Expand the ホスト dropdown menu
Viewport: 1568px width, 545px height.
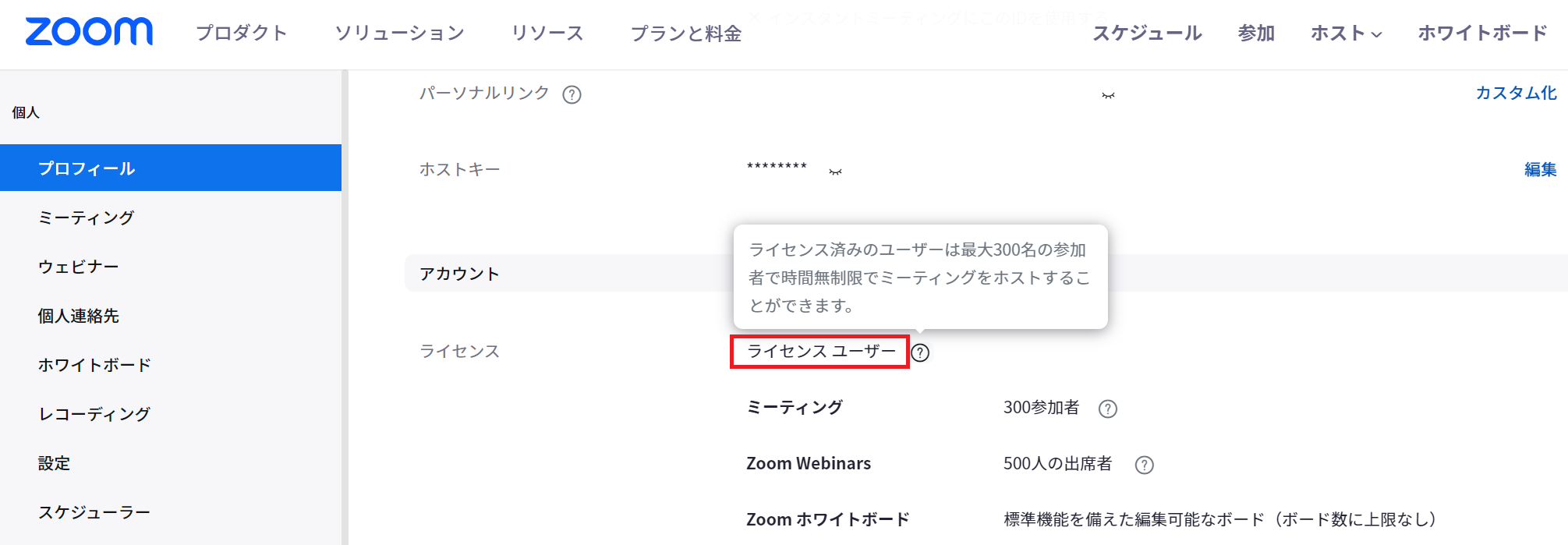tap(1347, 34)
